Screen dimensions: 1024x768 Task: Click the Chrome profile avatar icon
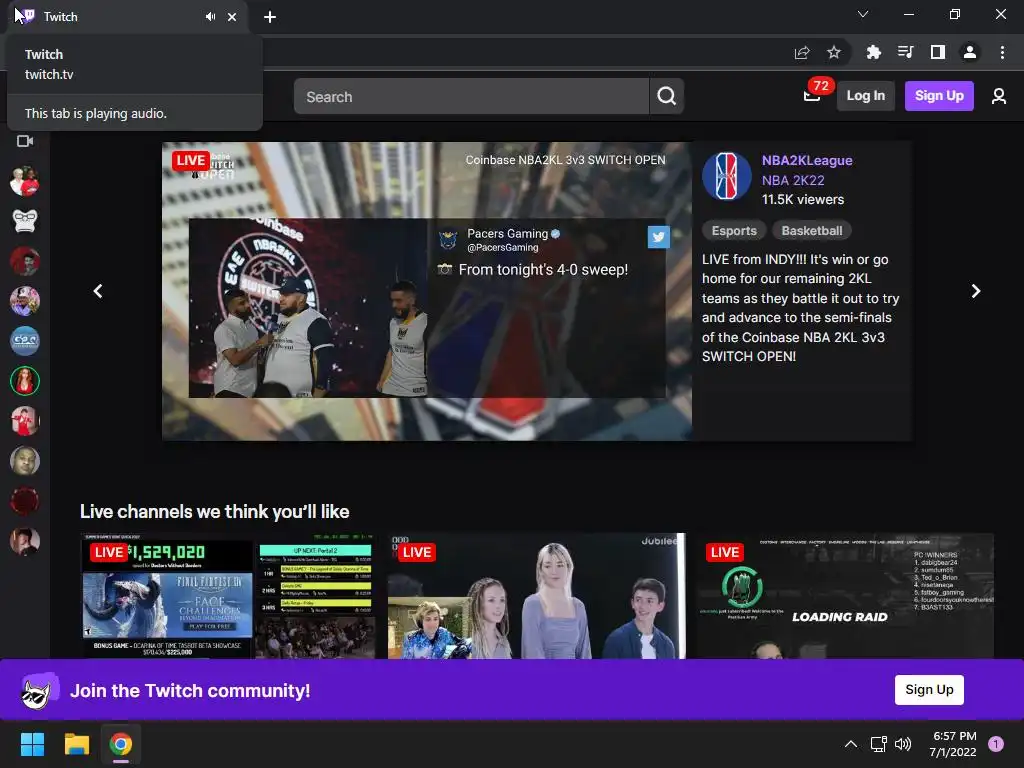coord(969,52)
